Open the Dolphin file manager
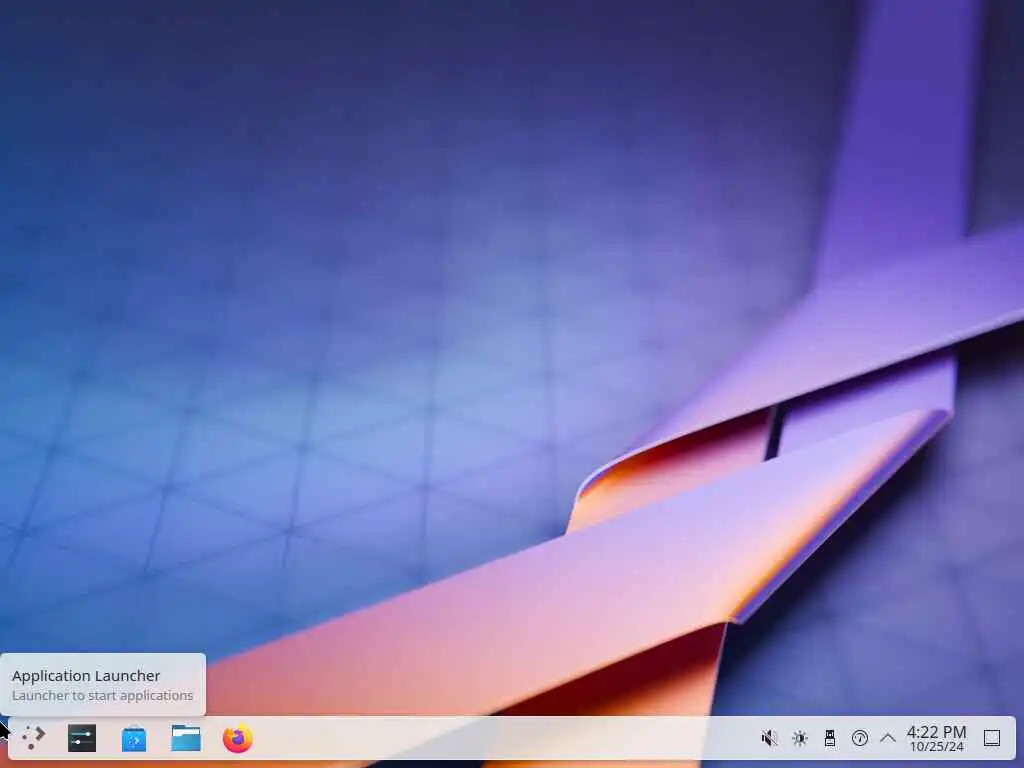This screenshot has width=1024, height=768. [x=186, y=738]
